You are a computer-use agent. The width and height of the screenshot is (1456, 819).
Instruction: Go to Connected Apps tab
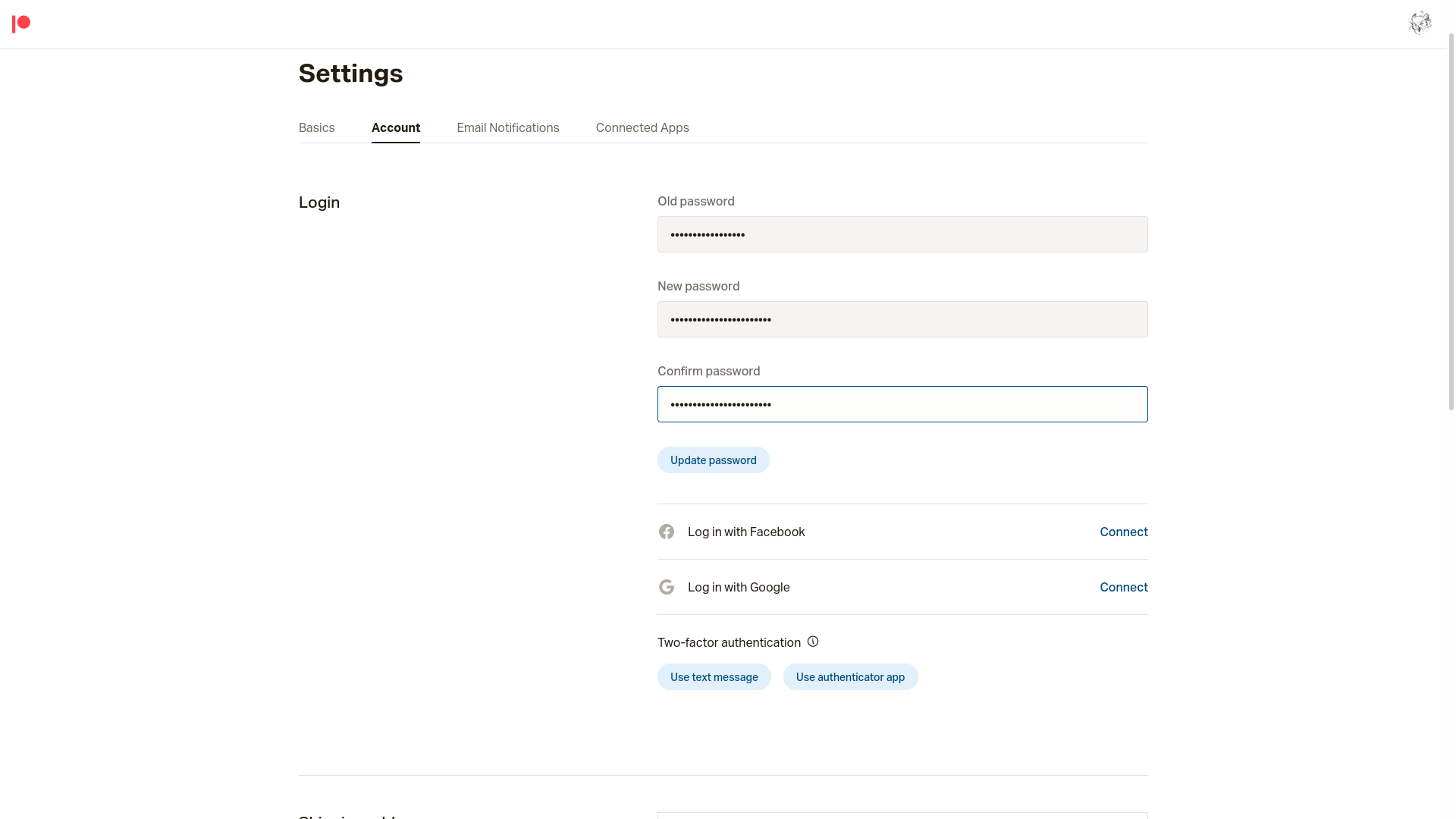point(642,127)
